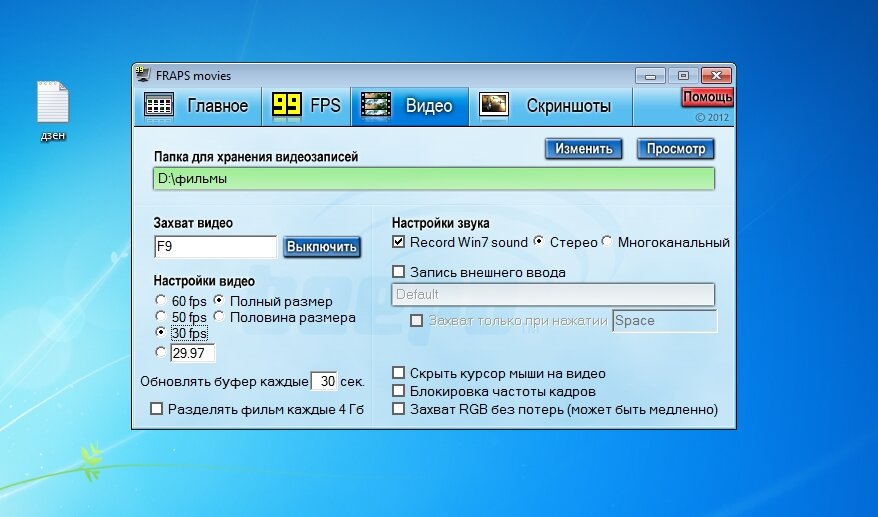Click the Обновлять буфер каждые label
The width and height of the screenshot is (878, 517).
[225, 382]
